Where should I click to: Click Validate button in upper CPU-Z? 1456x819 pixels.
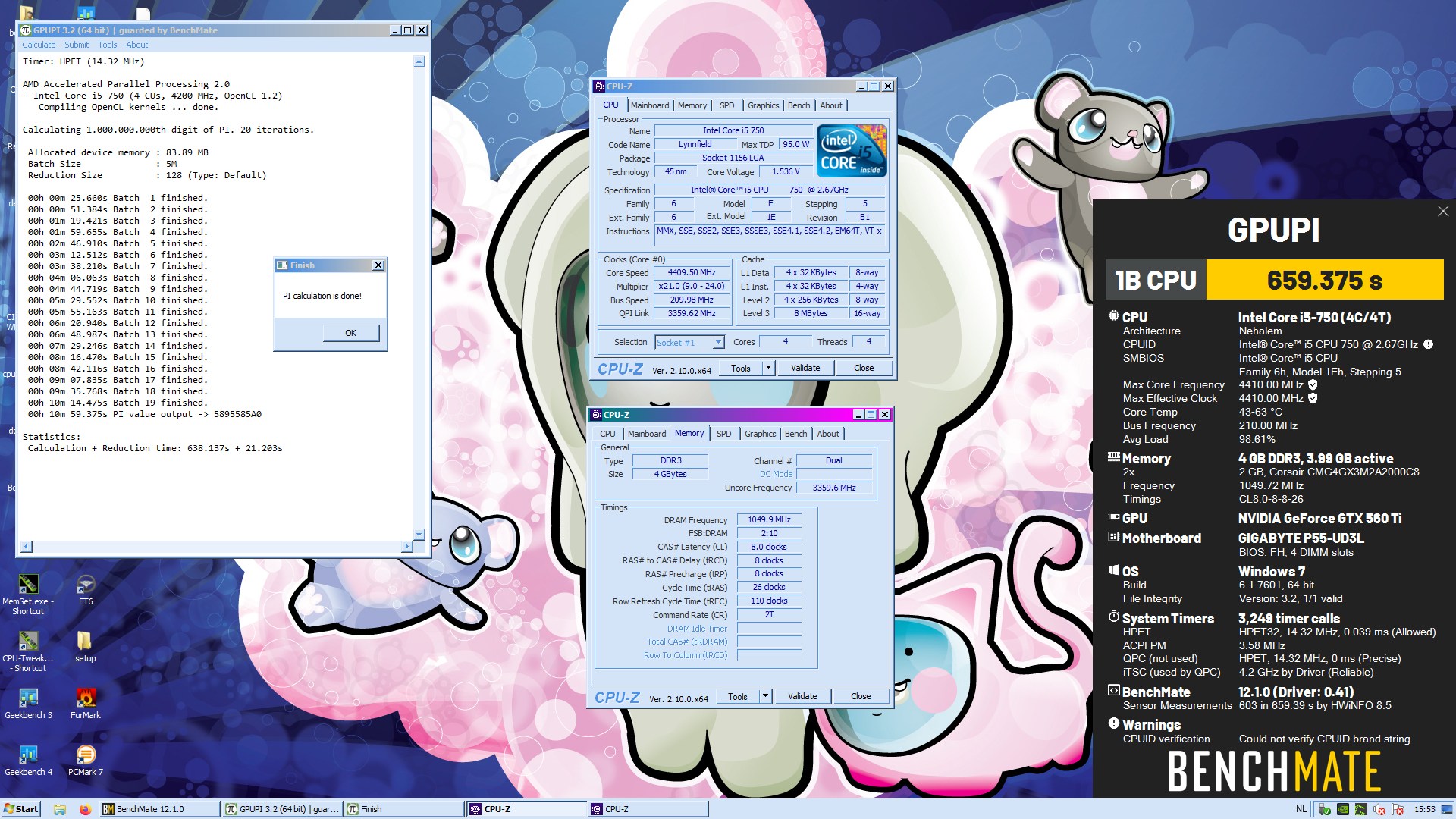pyautogui.click(x=805, y=368)
